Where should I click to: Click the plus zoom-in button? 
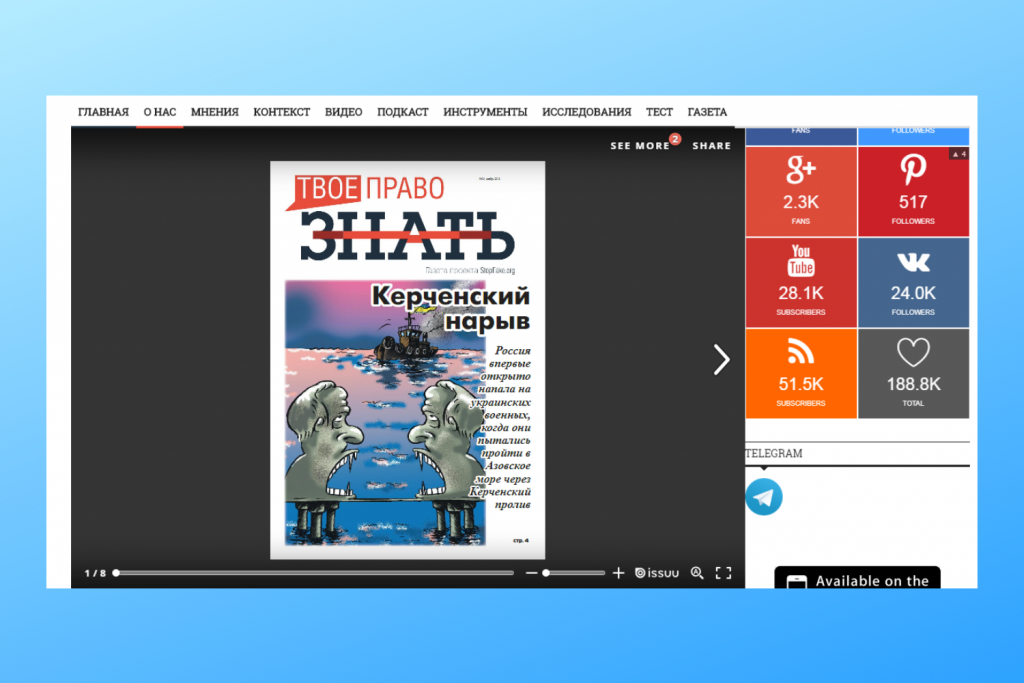(618, 573)
